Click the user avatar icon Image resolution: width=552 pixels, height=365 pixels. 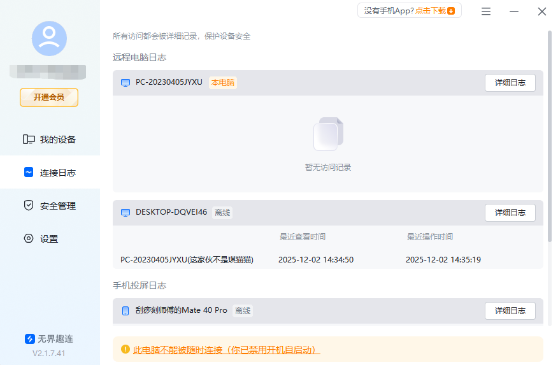click(x=49, y=38)
